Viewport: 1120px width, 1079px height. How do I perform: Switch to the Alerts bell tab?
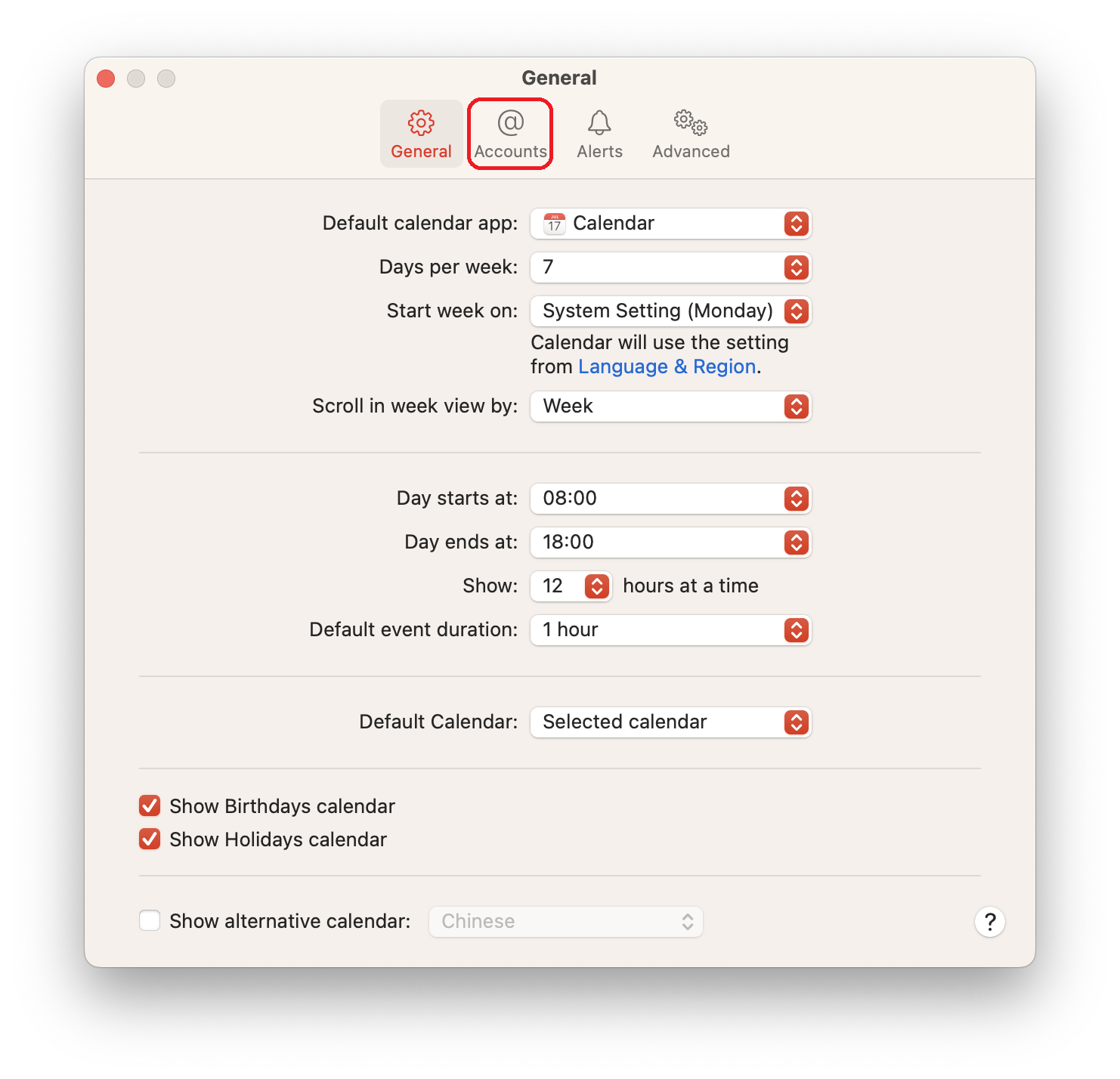(x=599, y=134)
